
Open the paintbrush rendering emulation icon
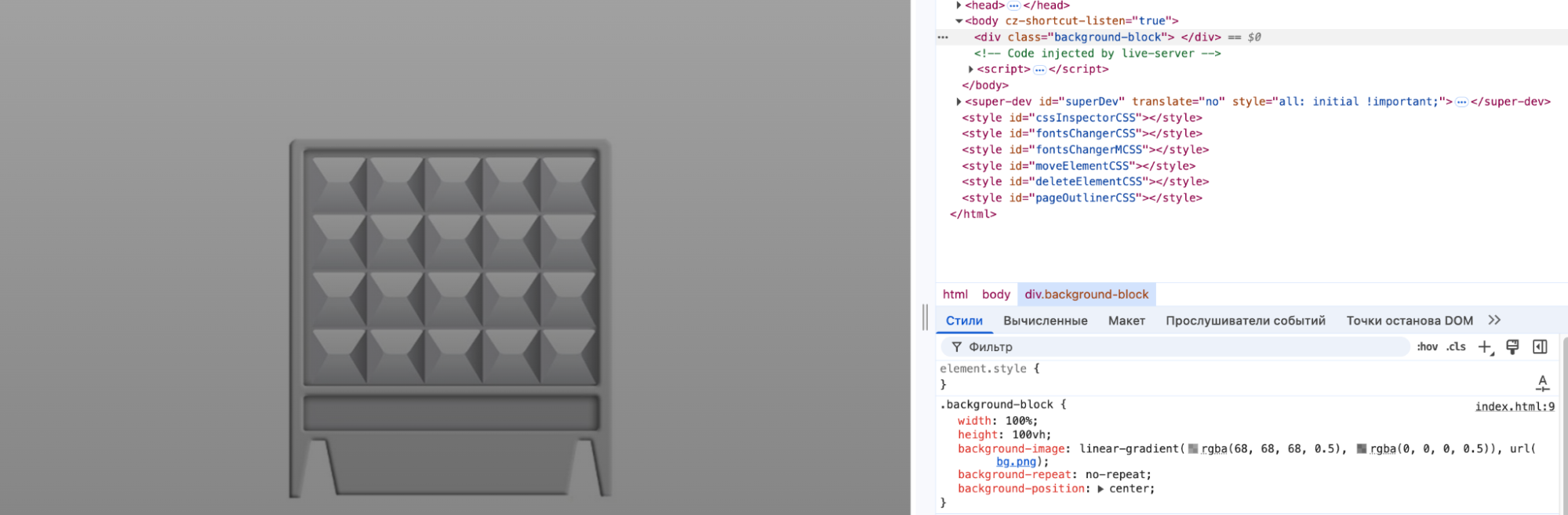click(1512, 346)
